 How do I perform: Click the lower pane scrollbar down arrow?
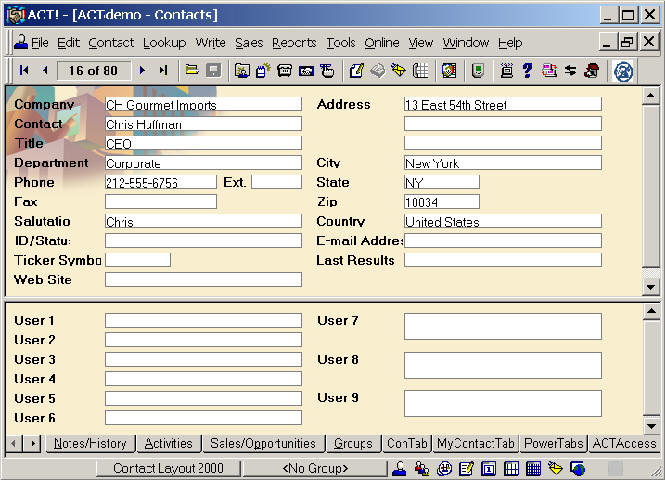(x=651, y=426)
